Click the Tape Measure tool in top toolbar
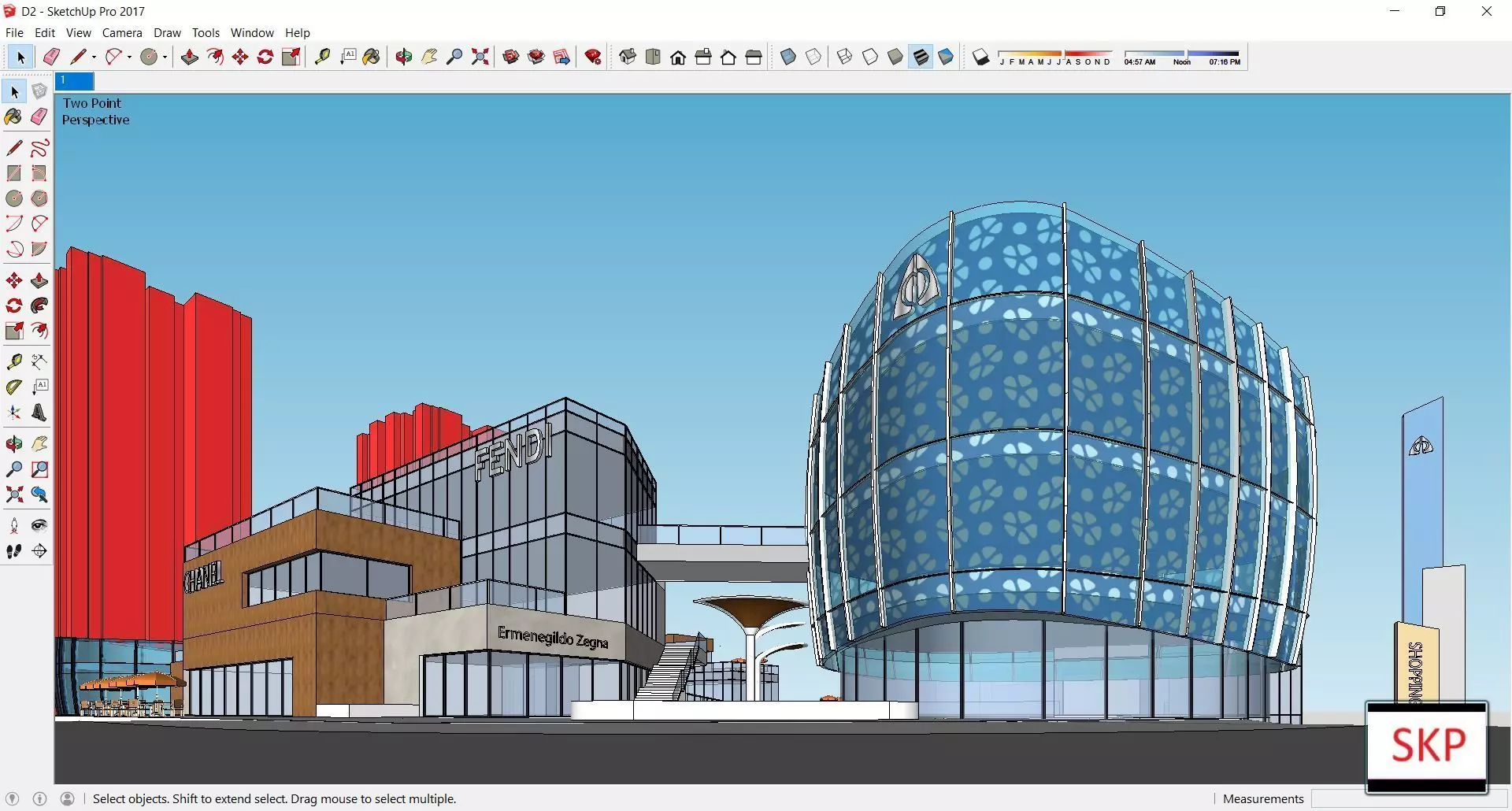Screen dimensions: 1512x811 click(x=322, y=57)
